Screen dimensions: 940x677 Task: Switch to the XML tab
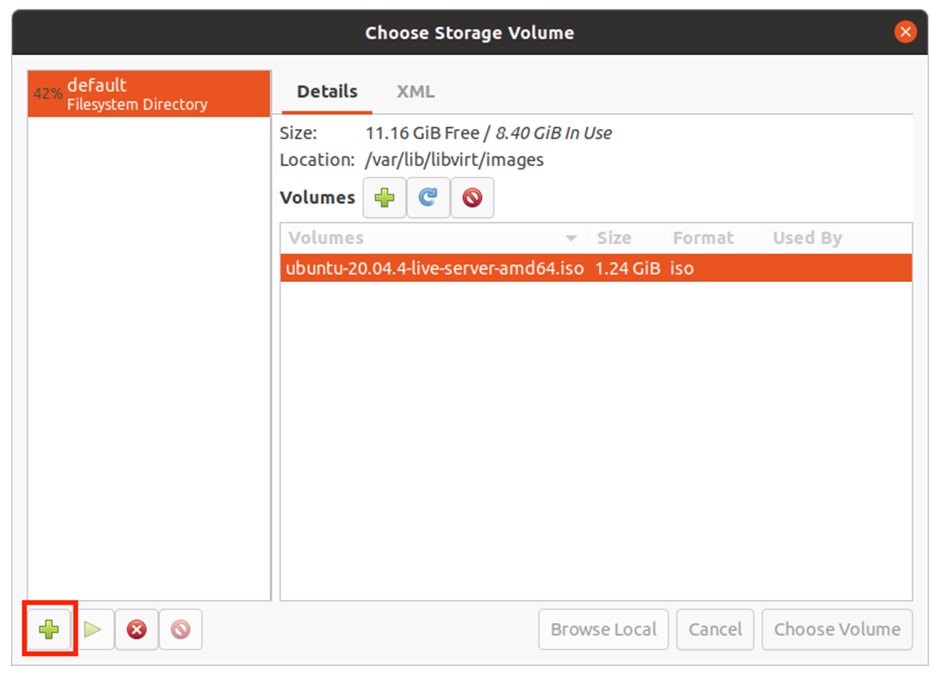pos(415,92)
